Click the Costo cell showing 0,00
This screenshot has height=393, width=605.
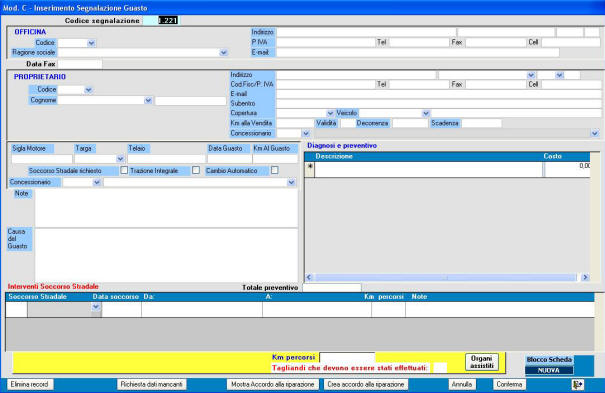567,170
